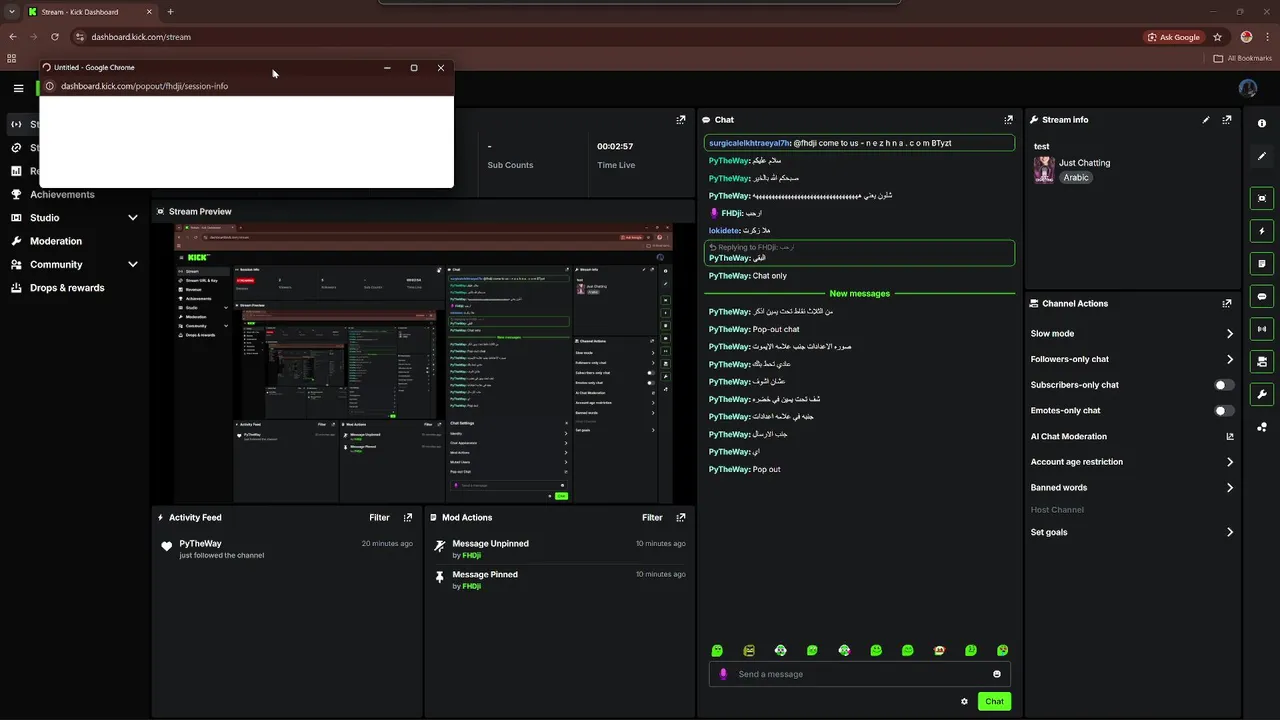
Task: Open the AI Chat Moderation external link
Action: click(x=1230, y=437)
